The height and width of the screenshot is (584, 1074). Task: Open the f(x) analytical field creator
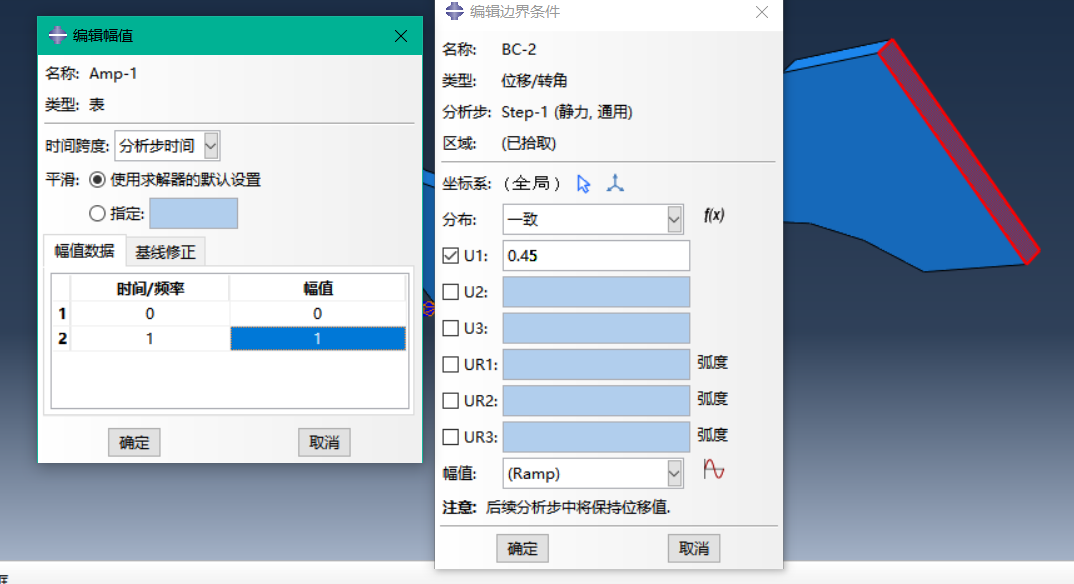pos(714,216)
